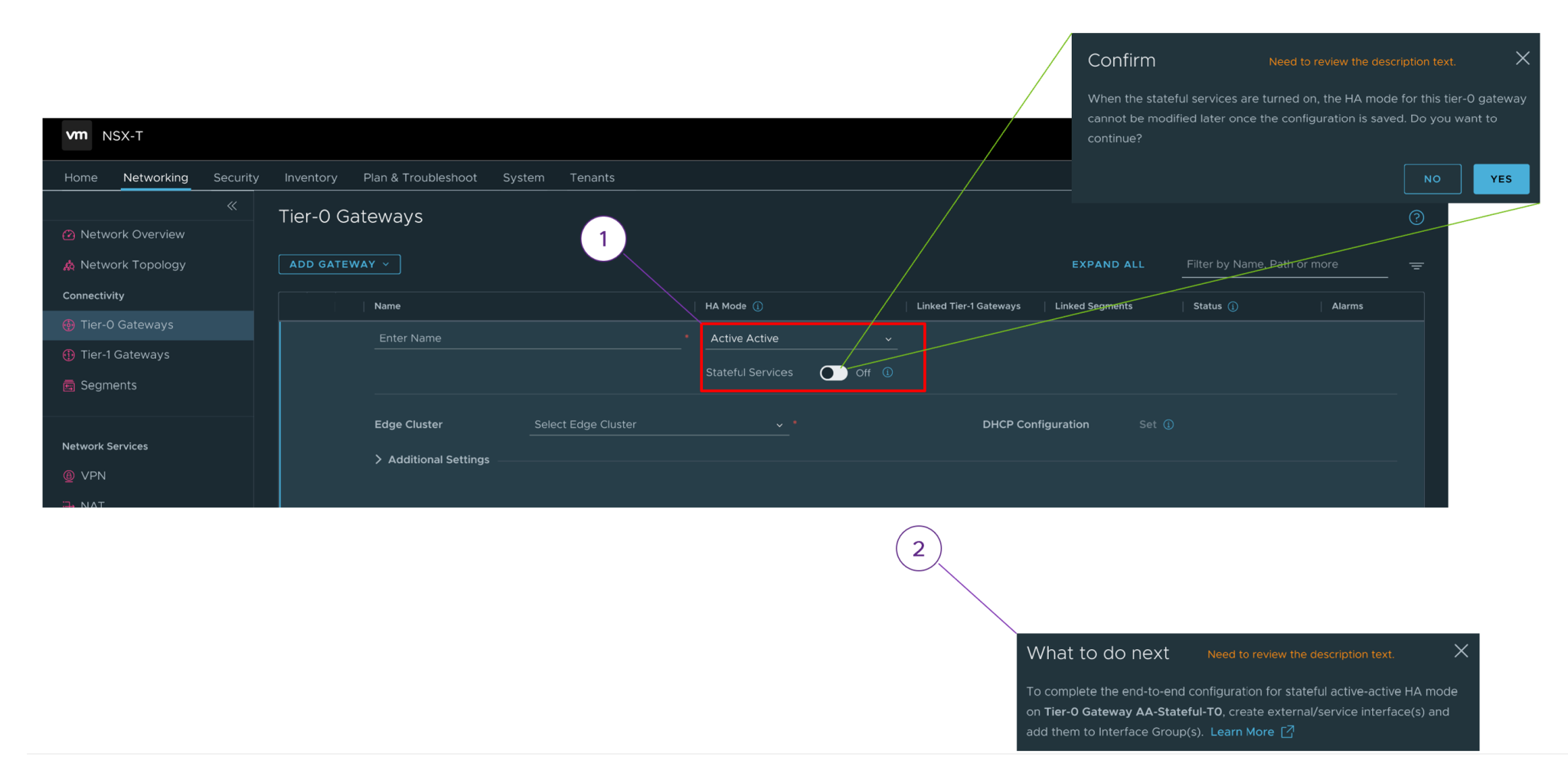Collapse sidebar with the double-chevron icon
This screenshot has height=770, width=1568.
point(232,205)
